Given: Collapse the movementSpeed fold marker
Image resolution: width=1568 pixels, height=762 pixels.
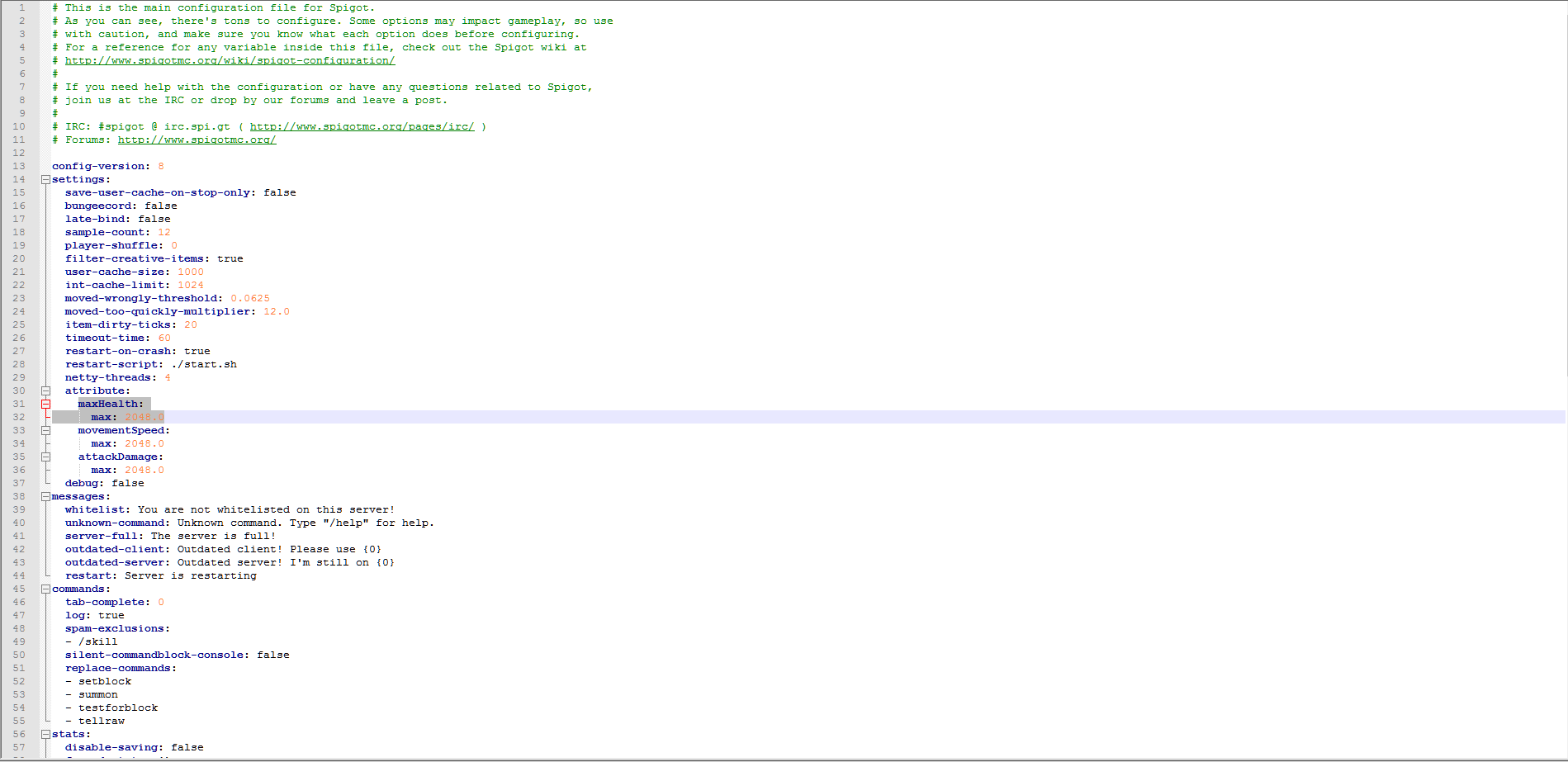Looking at the screenshot, I should tap(46, 430).
